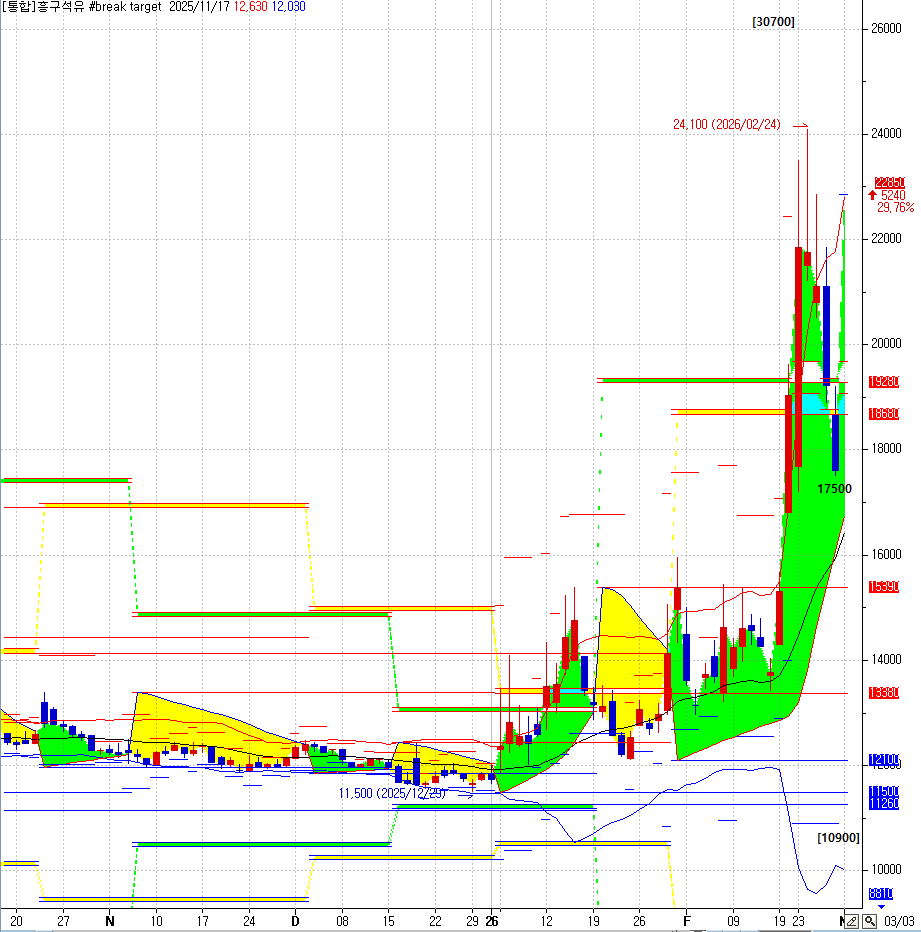Select the blue 8810 price tag

[881, 894]
